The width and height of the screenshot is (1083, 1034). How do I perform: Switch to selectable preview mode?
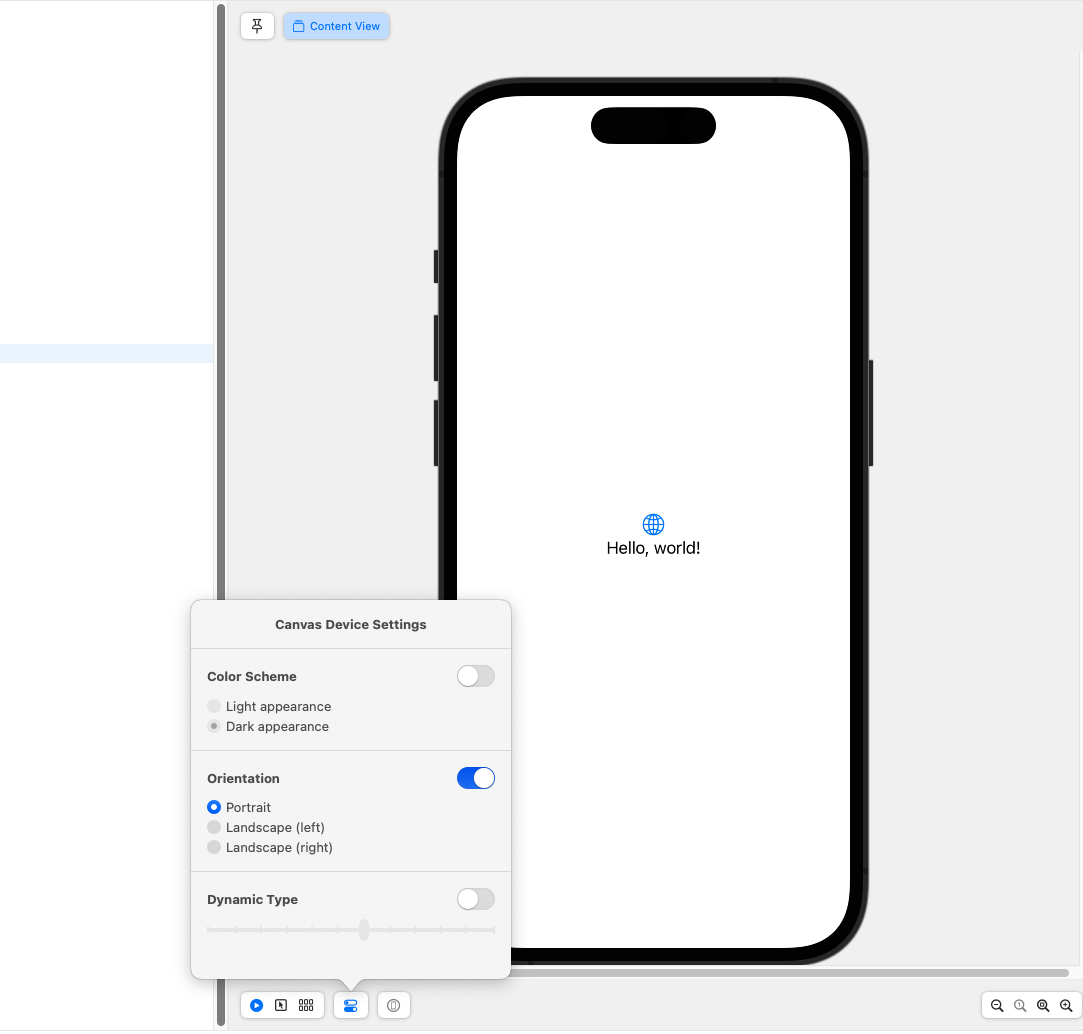(281, 1005)
